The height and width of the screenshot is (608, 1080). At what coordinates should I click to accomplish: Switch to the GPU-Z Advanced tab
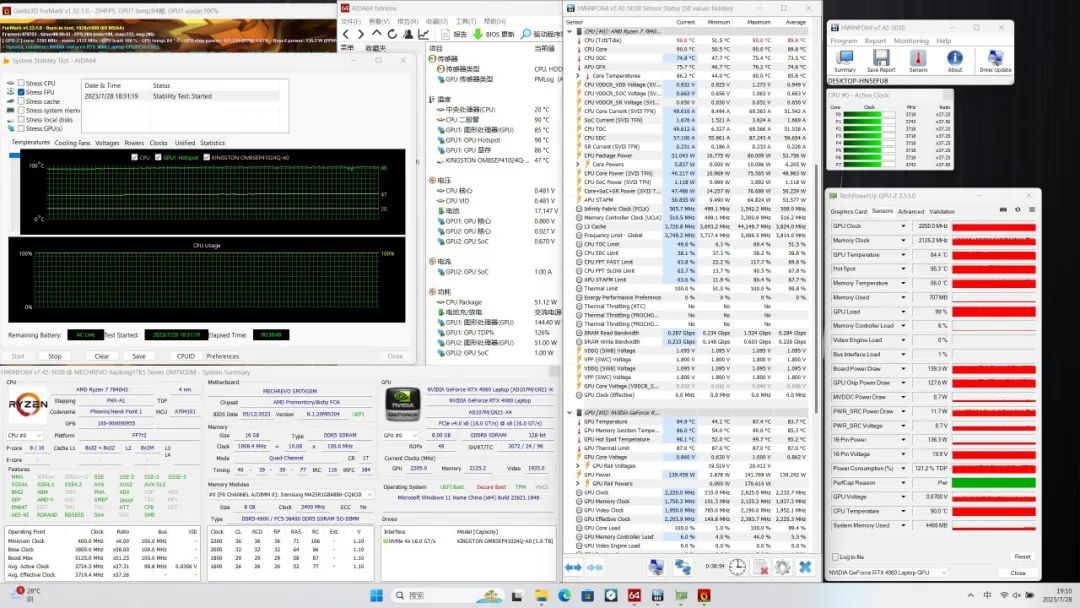coord(911,211)
